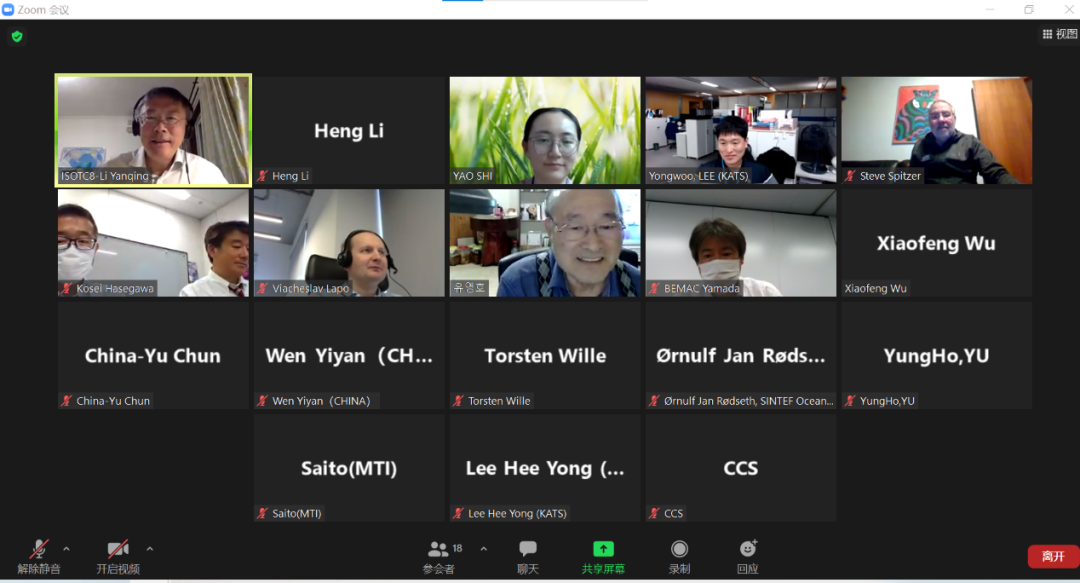Leave the meeting with the red button
The image size is (1080, 583).
1052,556
